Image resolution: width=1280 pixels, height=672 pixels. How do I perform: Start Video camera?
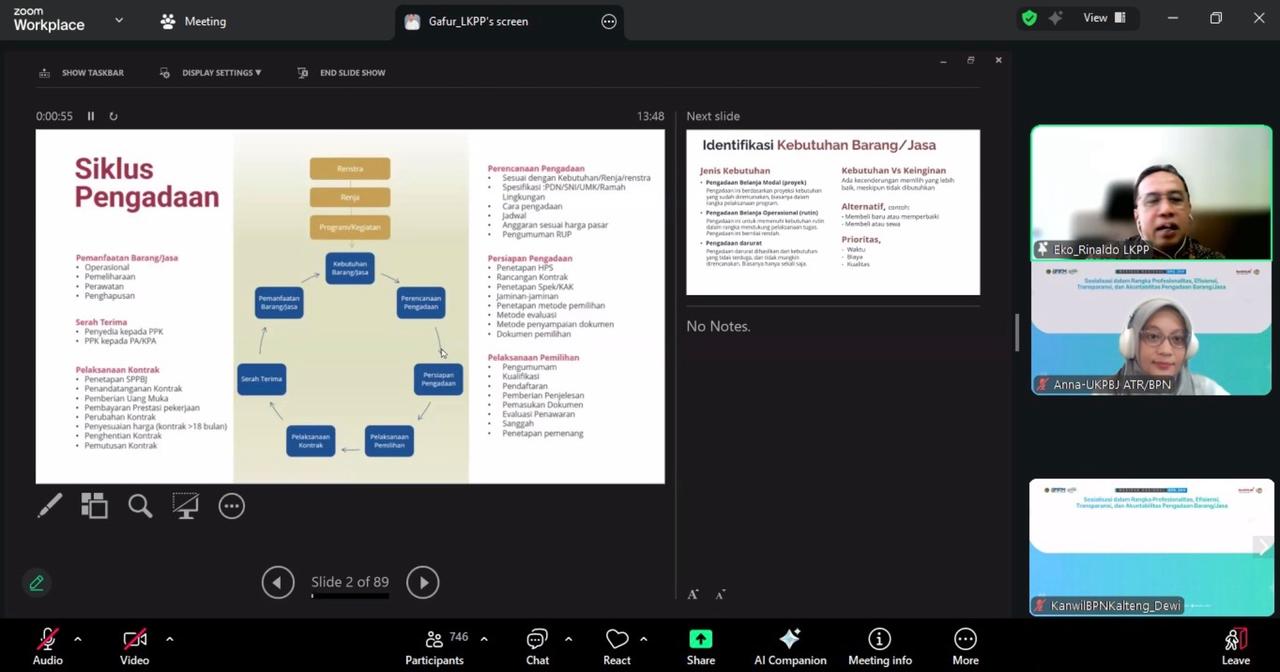point(134,646)
